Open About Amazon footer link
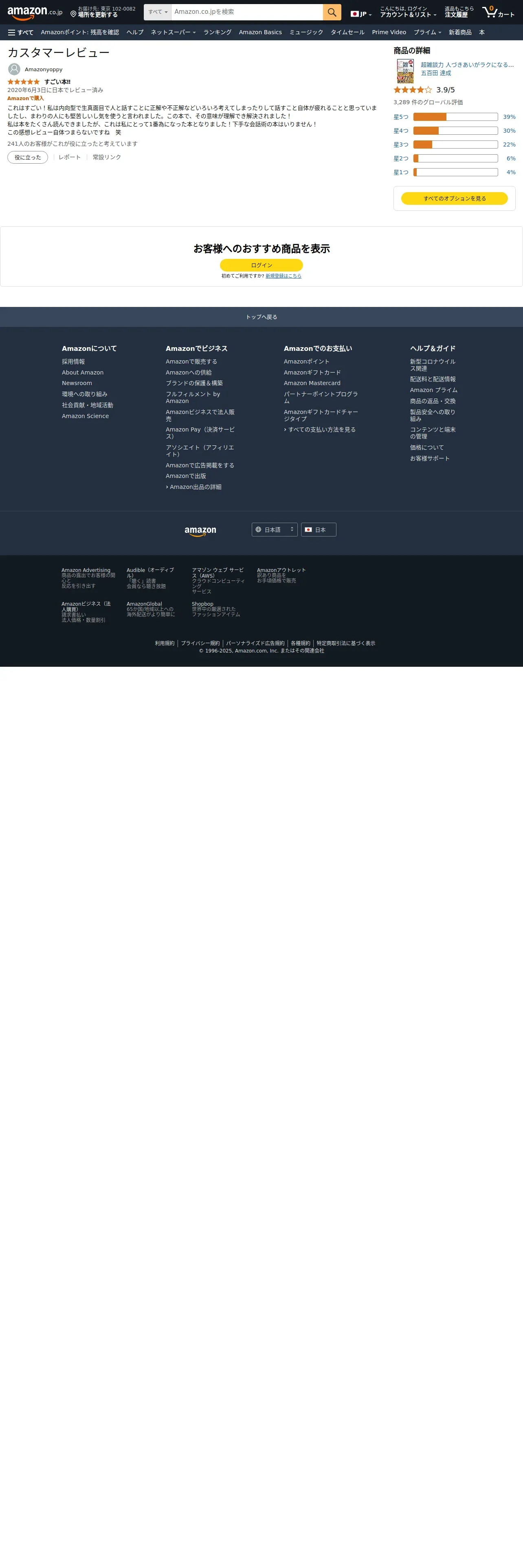Image resolution: width=523 pixels, height=1568 pixels. coord(82,372)
